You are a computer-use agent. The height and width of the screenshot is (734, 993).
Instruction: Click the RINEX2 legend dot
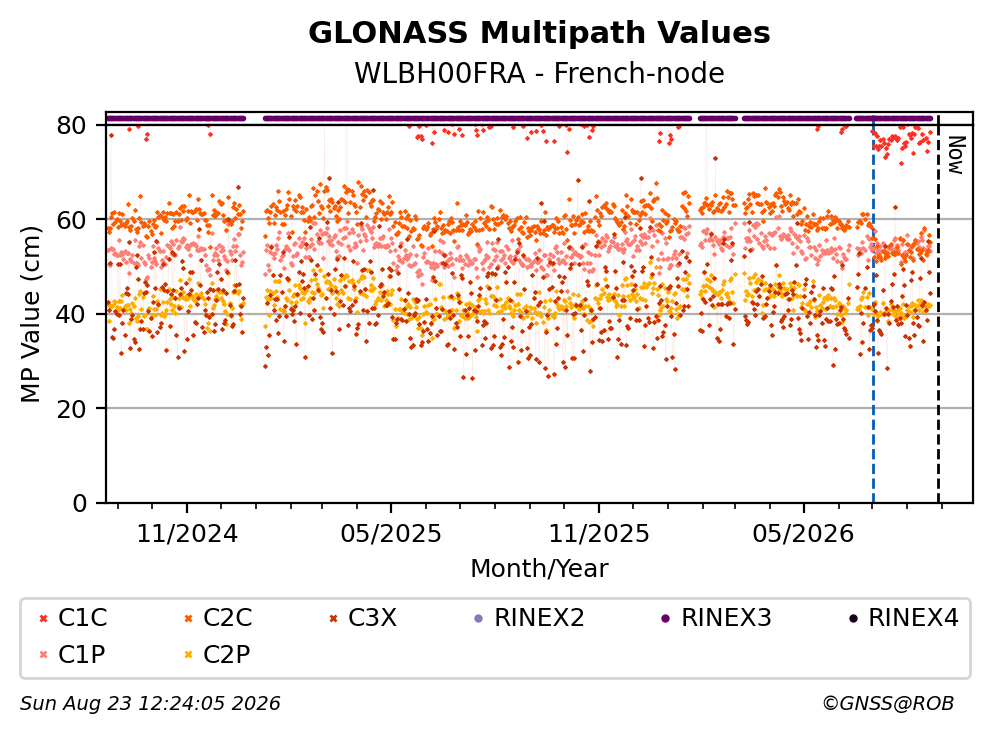(x=479, y=619)
